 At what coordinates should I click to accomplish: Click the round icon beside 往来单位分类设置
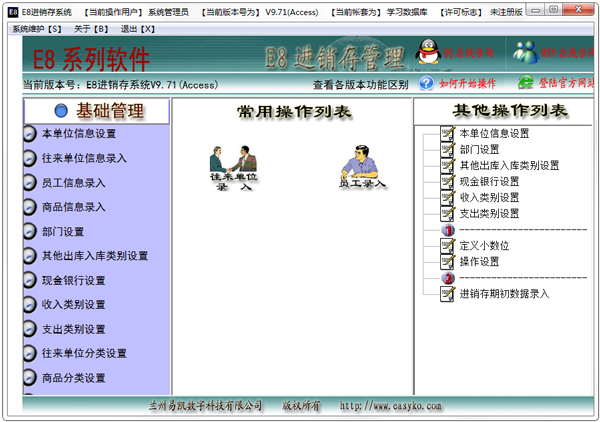[x=30, y=354]
